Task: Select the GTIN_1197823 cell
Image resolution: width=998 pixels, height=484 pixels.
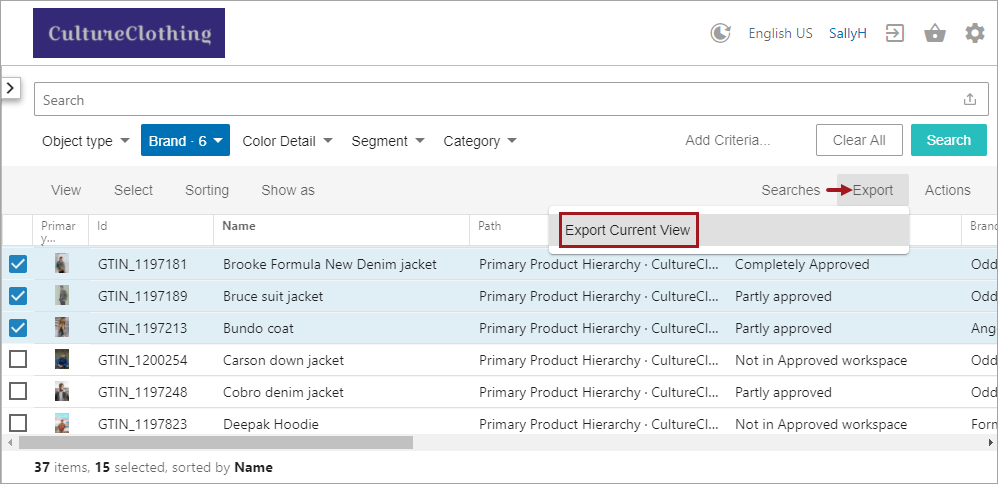Action: pos(143,424)
